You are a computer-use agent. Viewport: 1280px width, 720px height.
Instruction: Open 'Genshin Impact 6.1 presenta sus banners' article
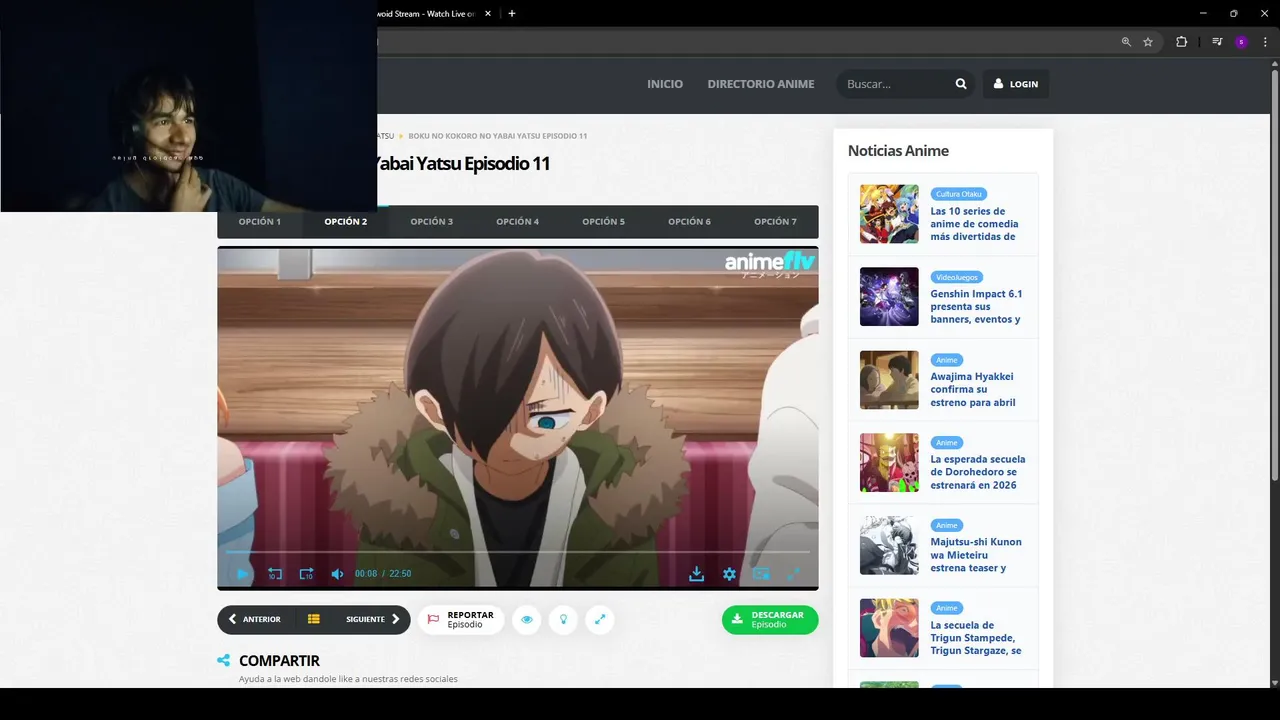coord(977,307)
